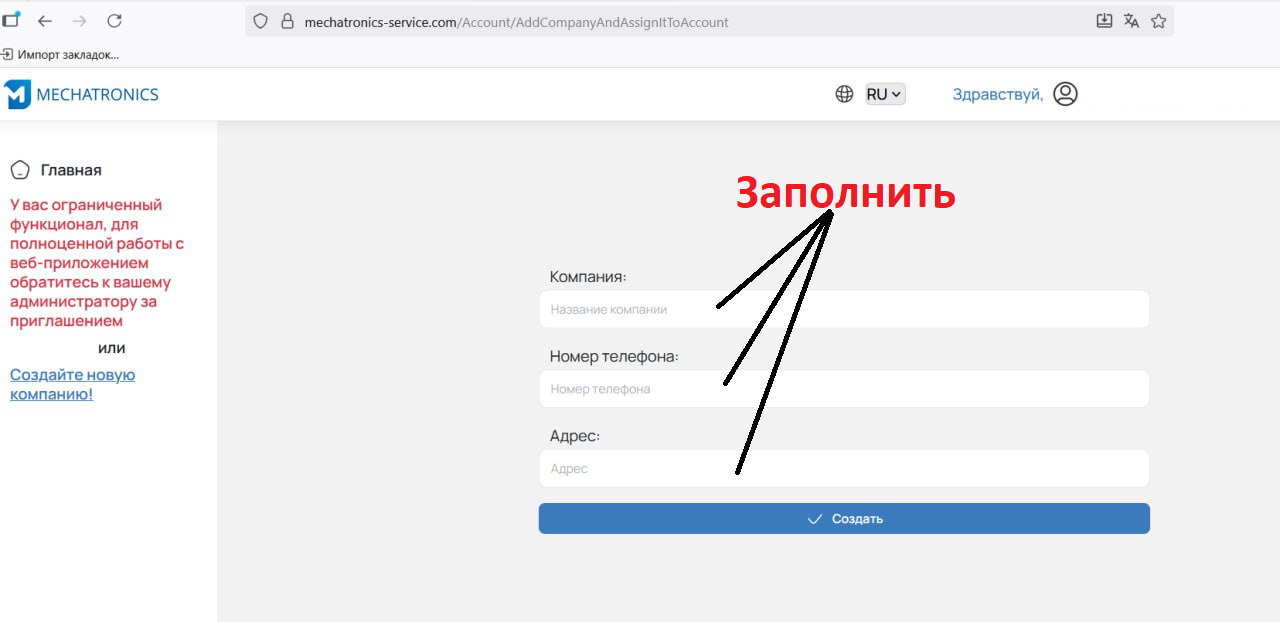
Task: Bookmark this page with the star icon
Action: 1158,21
